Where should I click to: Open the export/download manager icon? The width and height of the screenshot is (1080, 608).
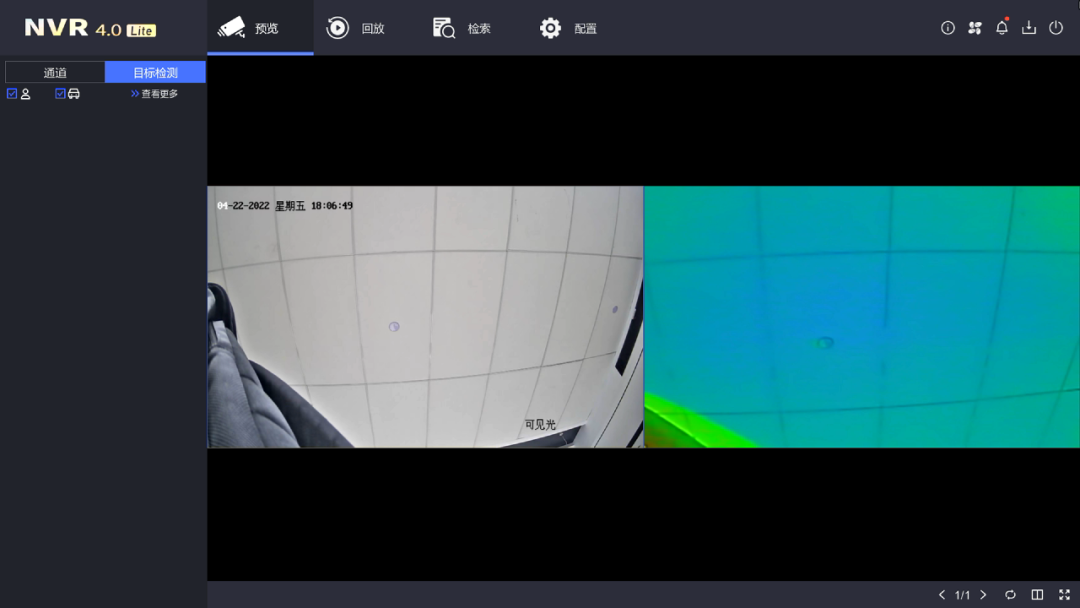(1028, 28)
